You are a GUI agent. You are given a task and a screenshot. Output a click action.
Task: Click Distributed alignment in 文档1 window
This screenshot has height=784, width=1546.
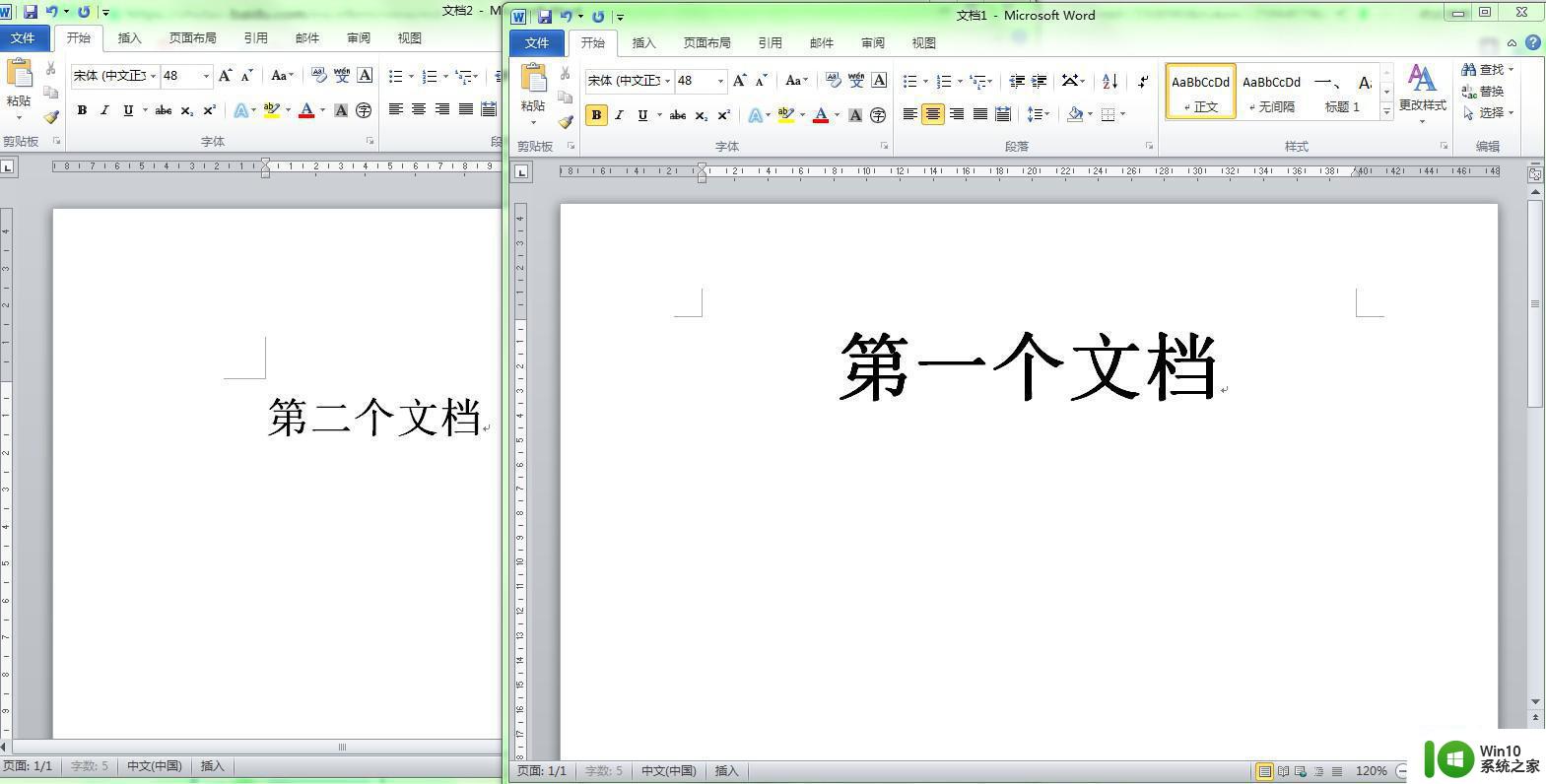1002,114
